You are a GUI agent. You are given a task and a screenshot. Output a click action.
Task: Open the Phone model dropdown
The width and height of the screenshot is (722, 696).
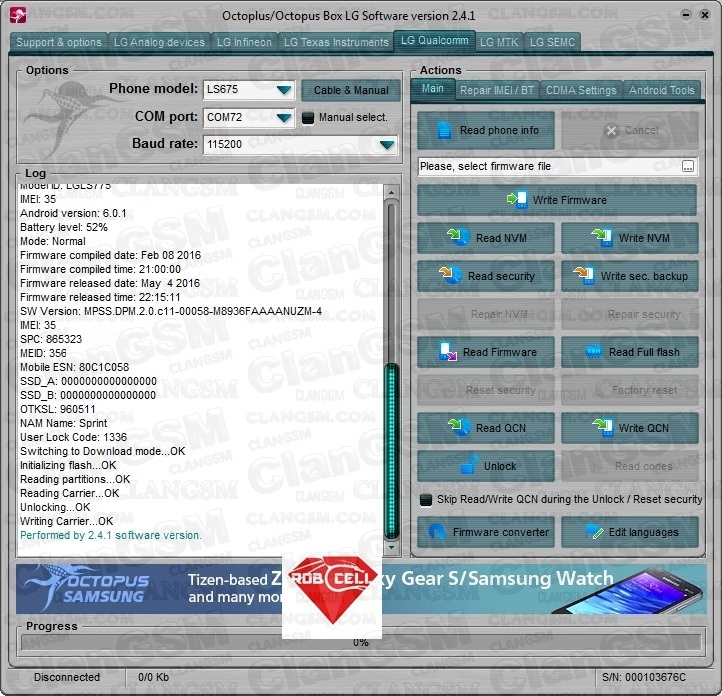pos(284,89)
